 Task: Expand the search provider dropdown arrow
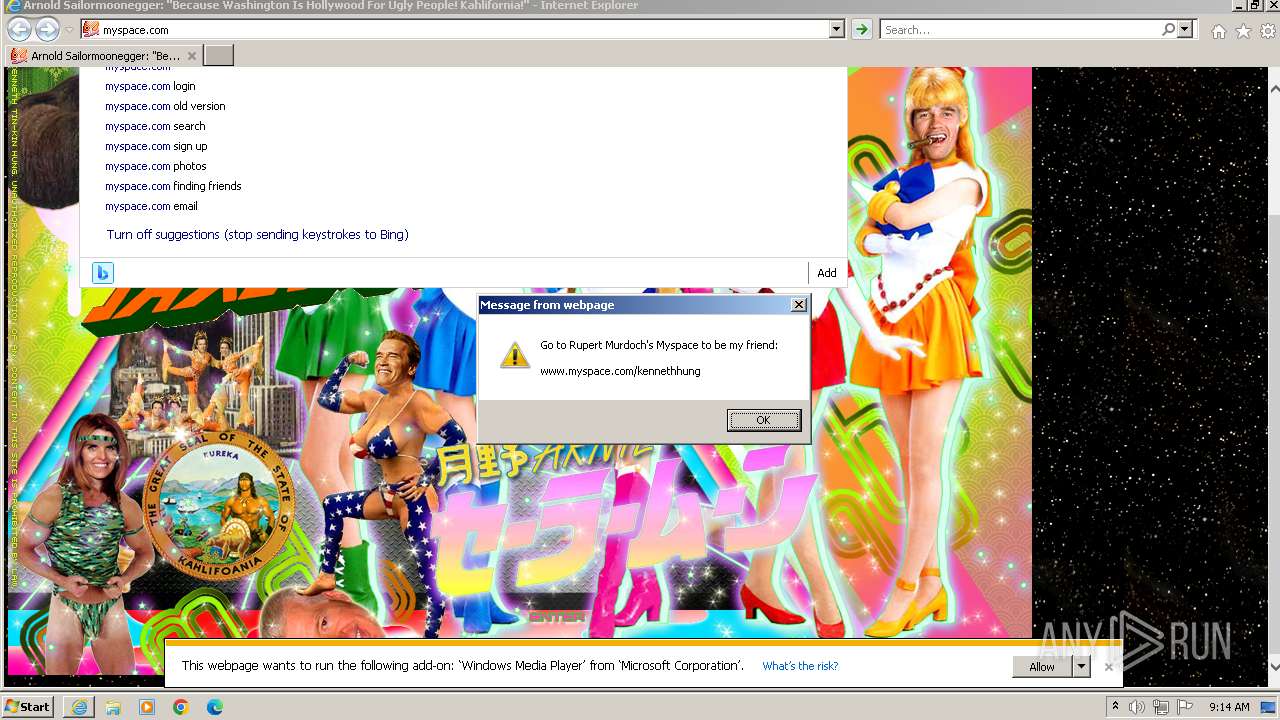1185,30
